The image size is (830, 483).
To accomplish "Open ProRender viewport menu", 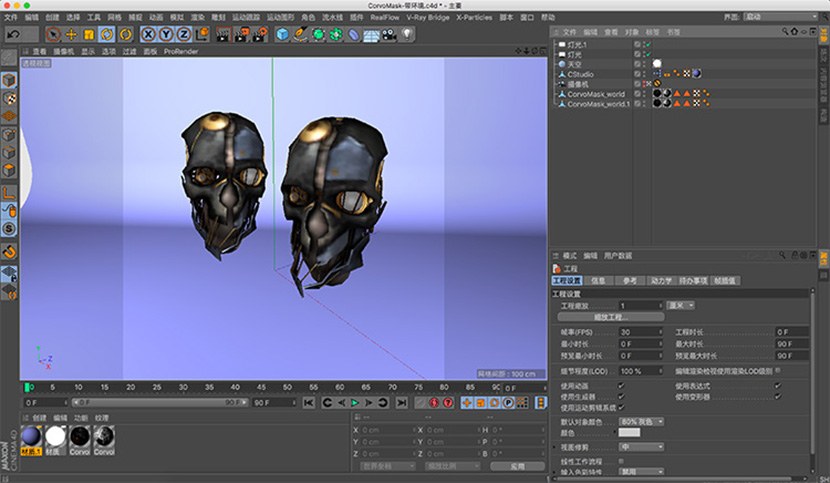I will [181, 51].
